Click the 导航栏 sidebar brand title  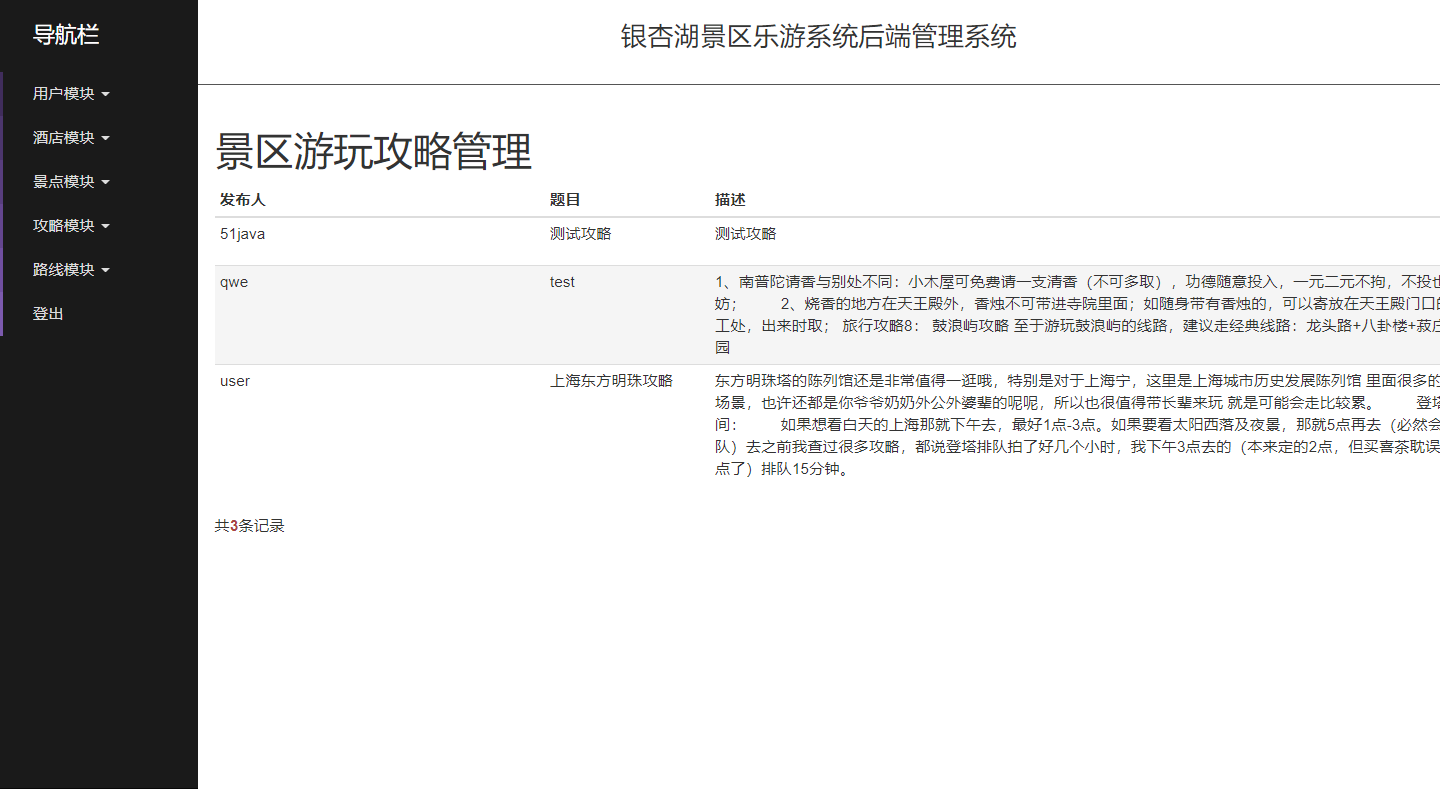coord(66,36)
